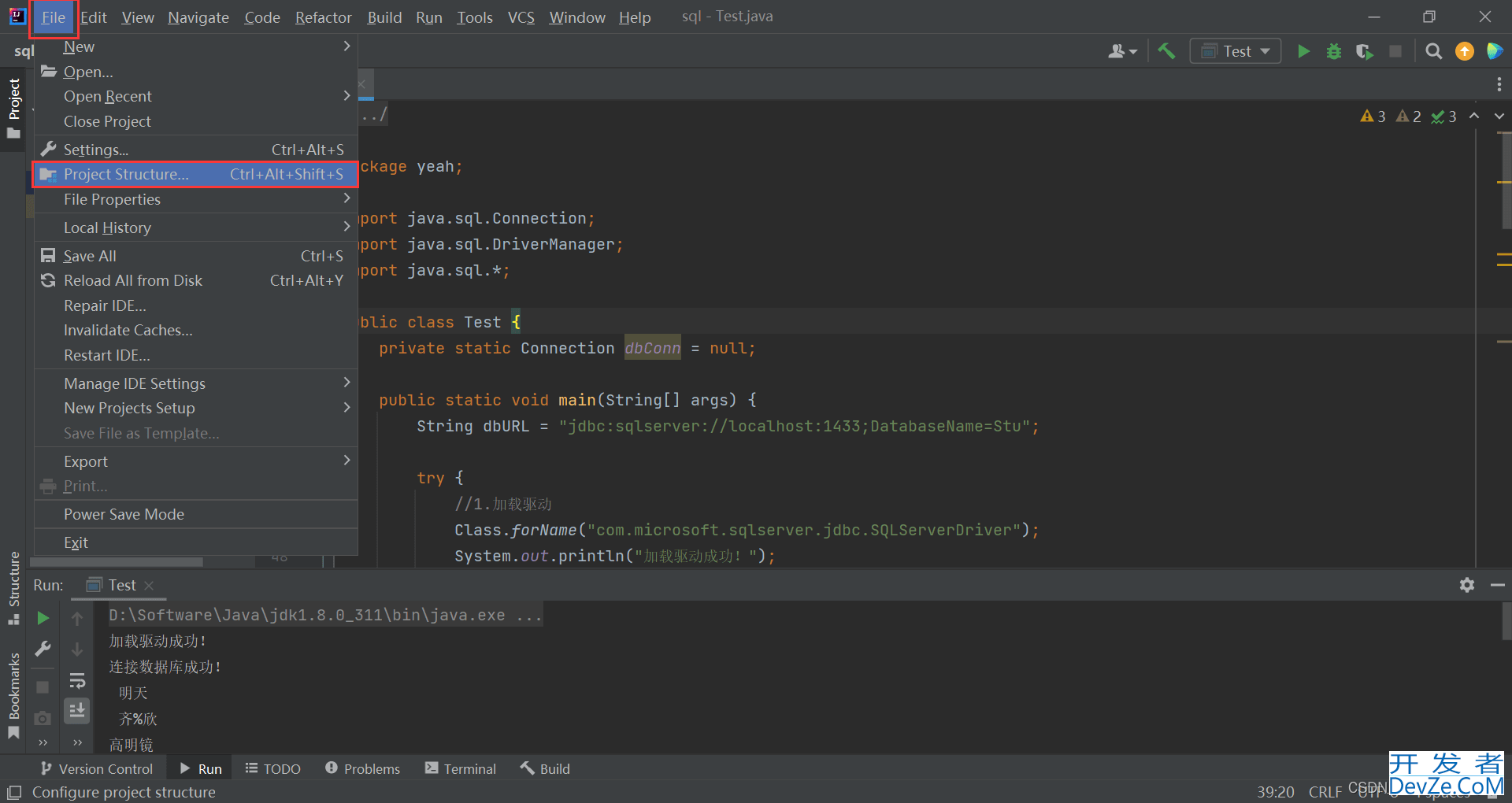Viewport: 1512px width, 803px height.
Task: Open Settings from File menu
Action: [x=195, y=150]
